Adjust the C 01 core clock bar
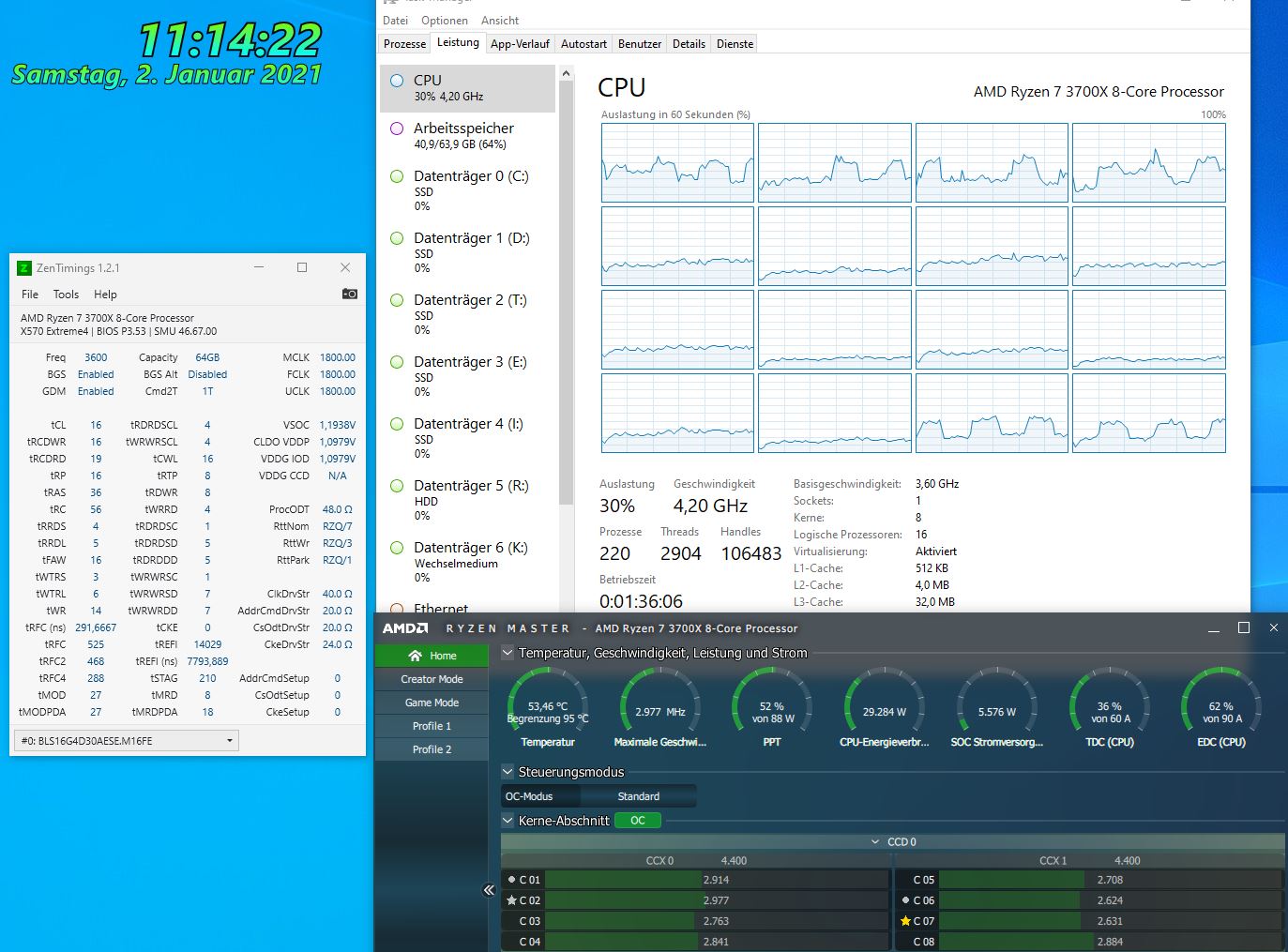This screenshot has height=952, width=1288. (716, 880)
